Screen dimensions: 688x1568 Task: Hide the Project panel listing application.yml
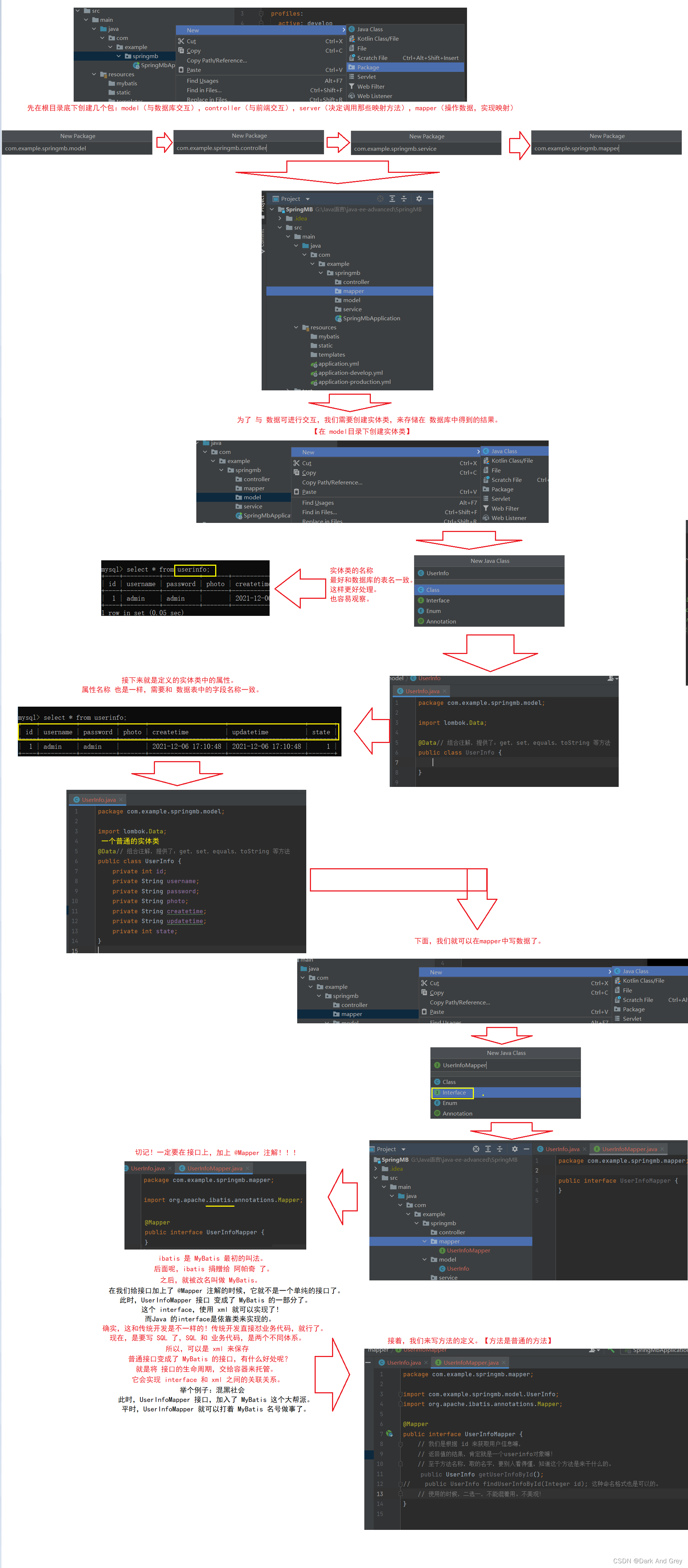coord(430,199)
